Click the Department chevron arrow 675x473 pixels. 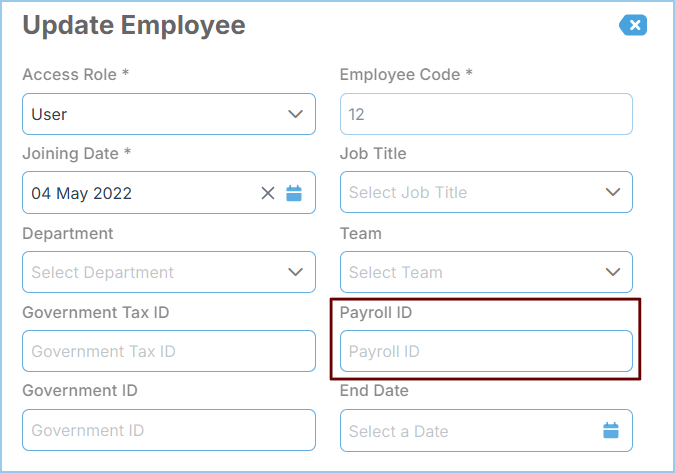tap(295, 272)
